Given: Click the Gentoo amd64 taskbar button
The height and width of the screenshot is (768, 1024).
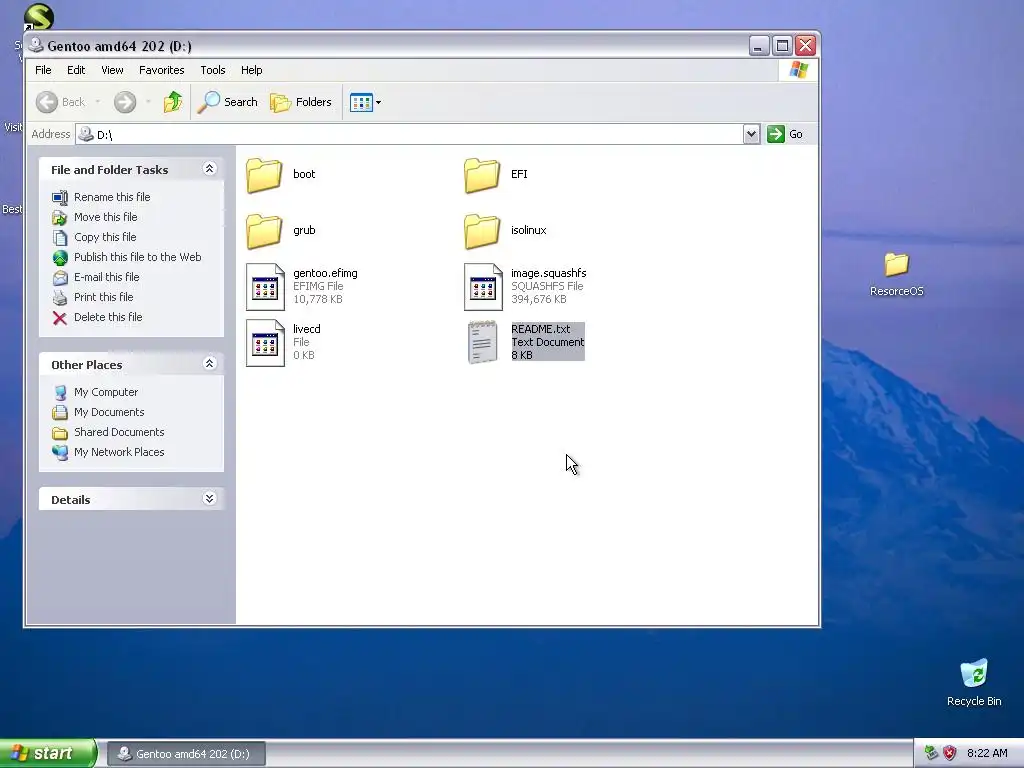Looking at the screenshot, I should (186, 754).
